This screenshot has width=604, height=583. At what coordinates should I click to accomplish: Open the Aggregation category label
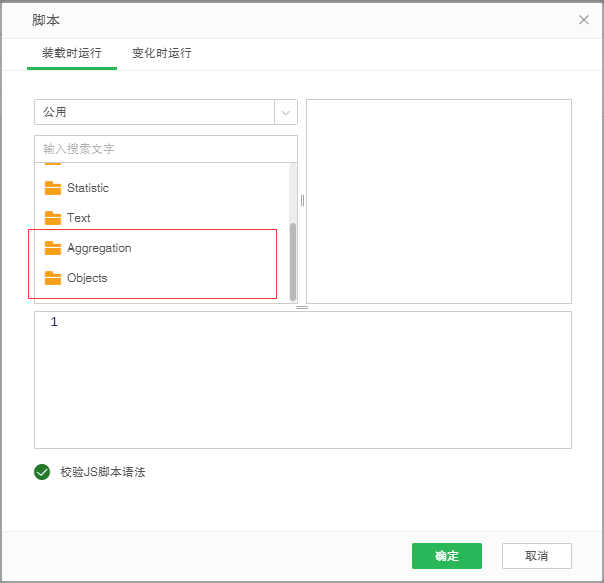[x=99, y=248]
